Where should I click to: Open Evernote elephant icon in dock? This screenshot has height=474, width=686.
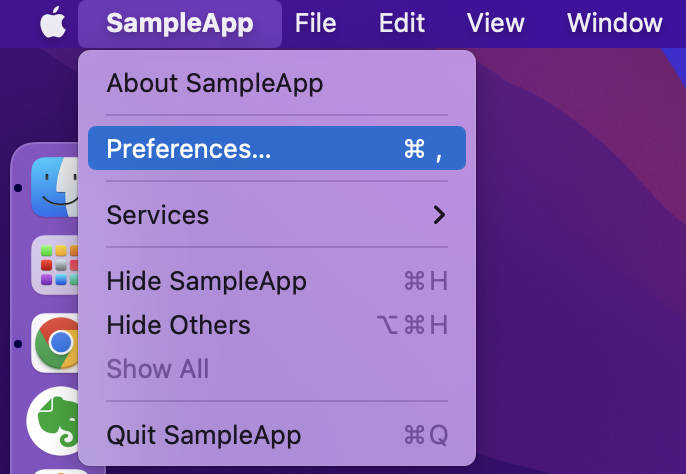(52, 421)
